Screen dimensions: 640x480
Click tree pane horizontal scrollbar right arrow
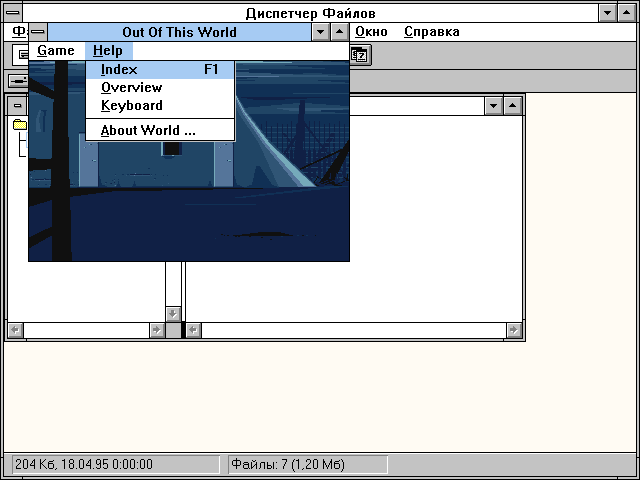pos(157,330)
